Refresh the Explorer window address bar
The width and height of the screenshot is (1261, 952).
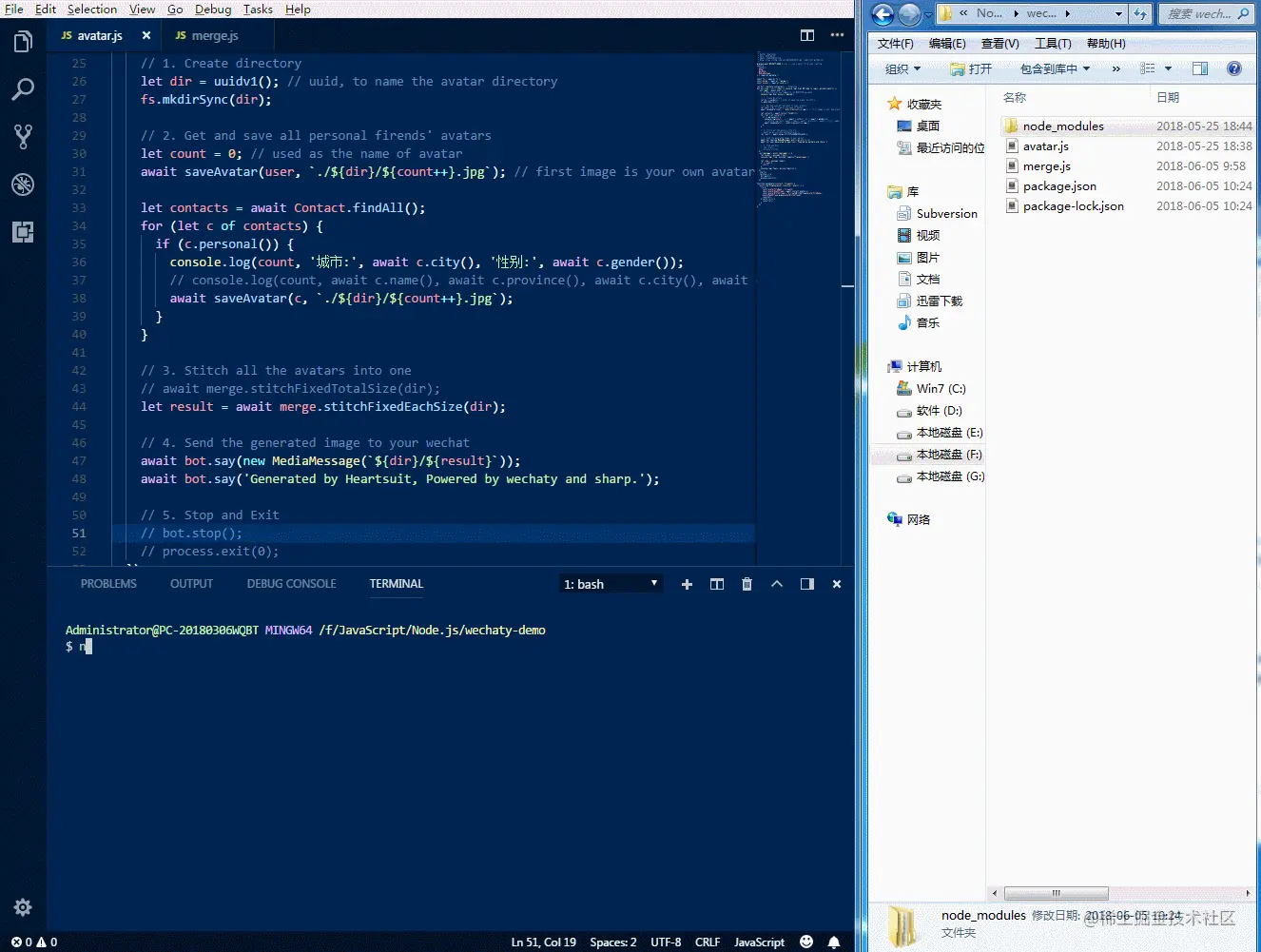pyautogui.click(x=1140, y=13)
